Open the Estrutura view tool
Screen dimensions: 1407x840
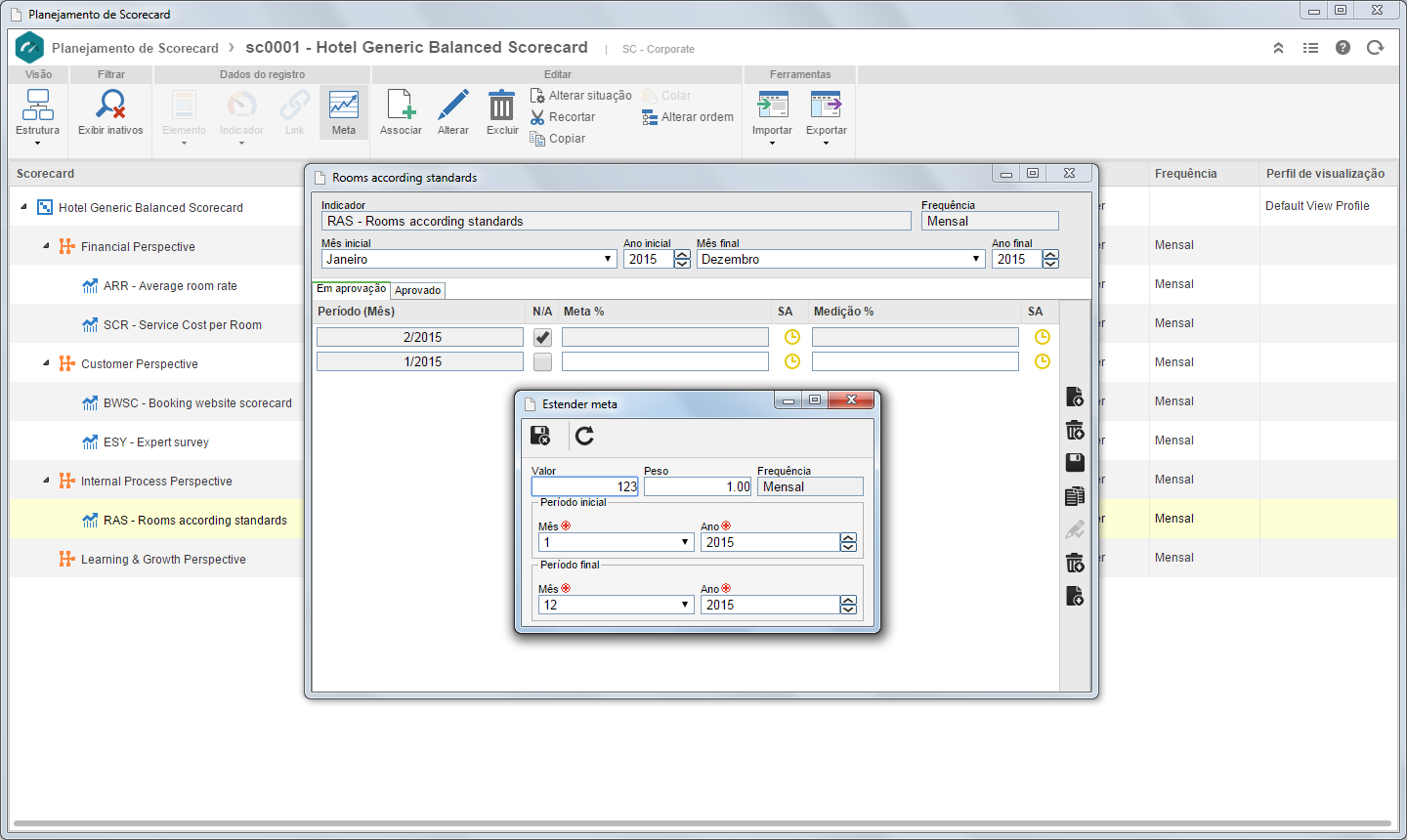38,117
